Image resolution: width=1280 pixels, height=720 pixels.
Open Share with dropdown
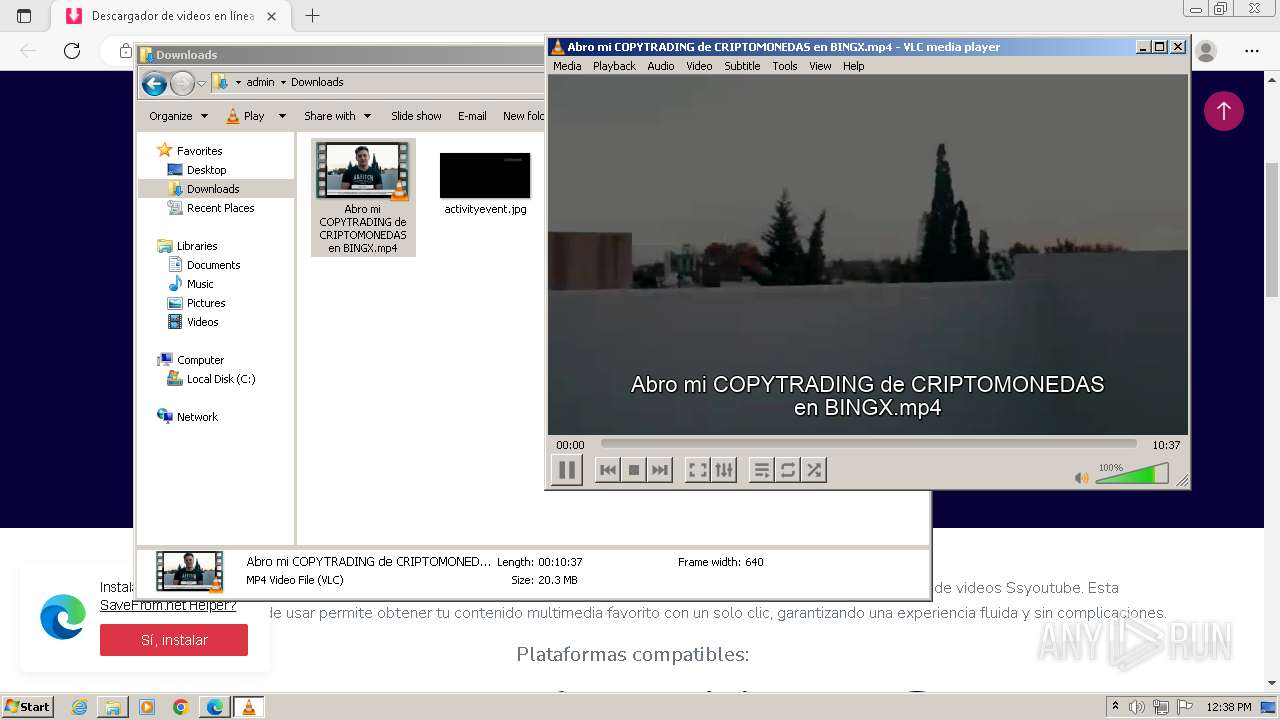[x=337, y=116]
